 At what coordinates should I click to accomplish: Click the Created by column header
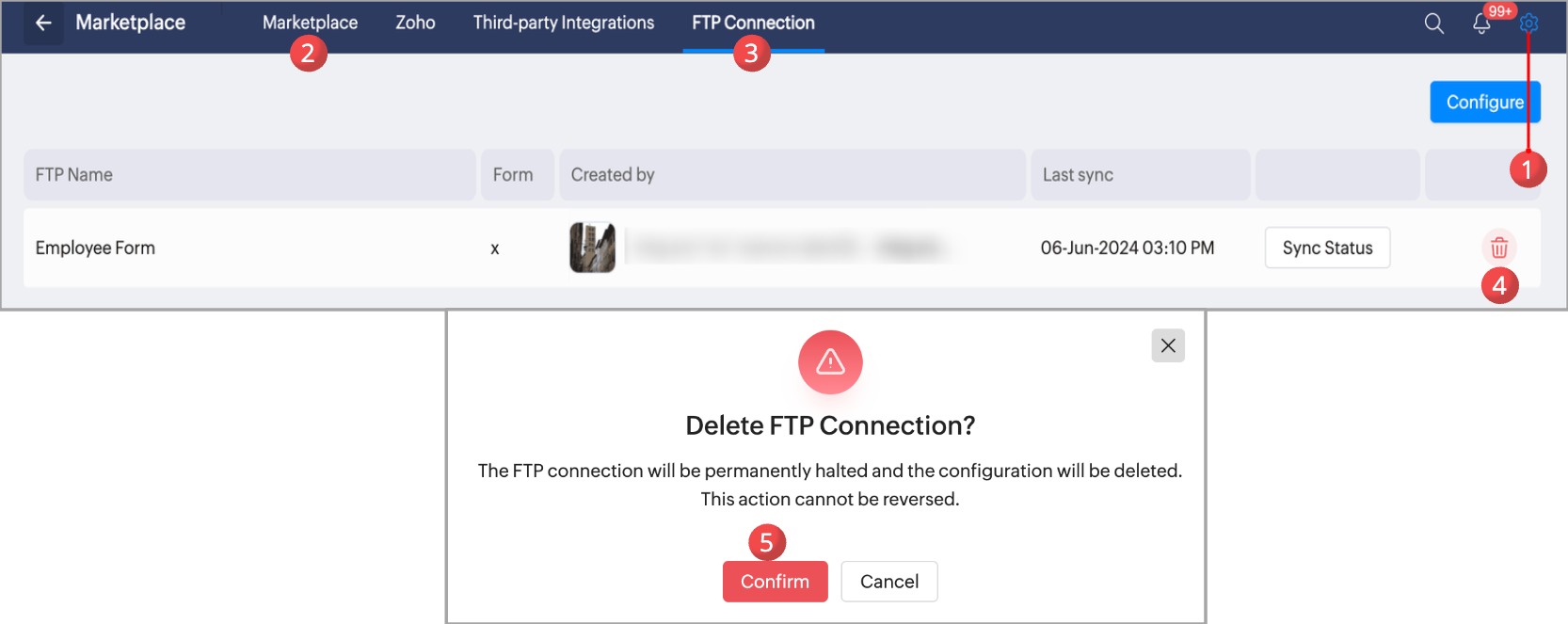[613, 175]
